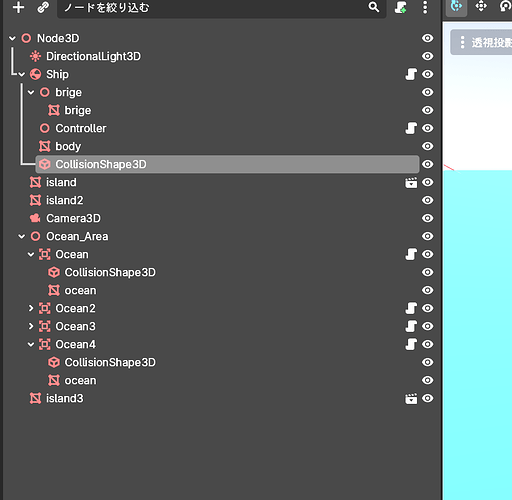512x500 pixels.
Task: Click the Ocean Area3D node icon
Action: [x=45, y=254]
